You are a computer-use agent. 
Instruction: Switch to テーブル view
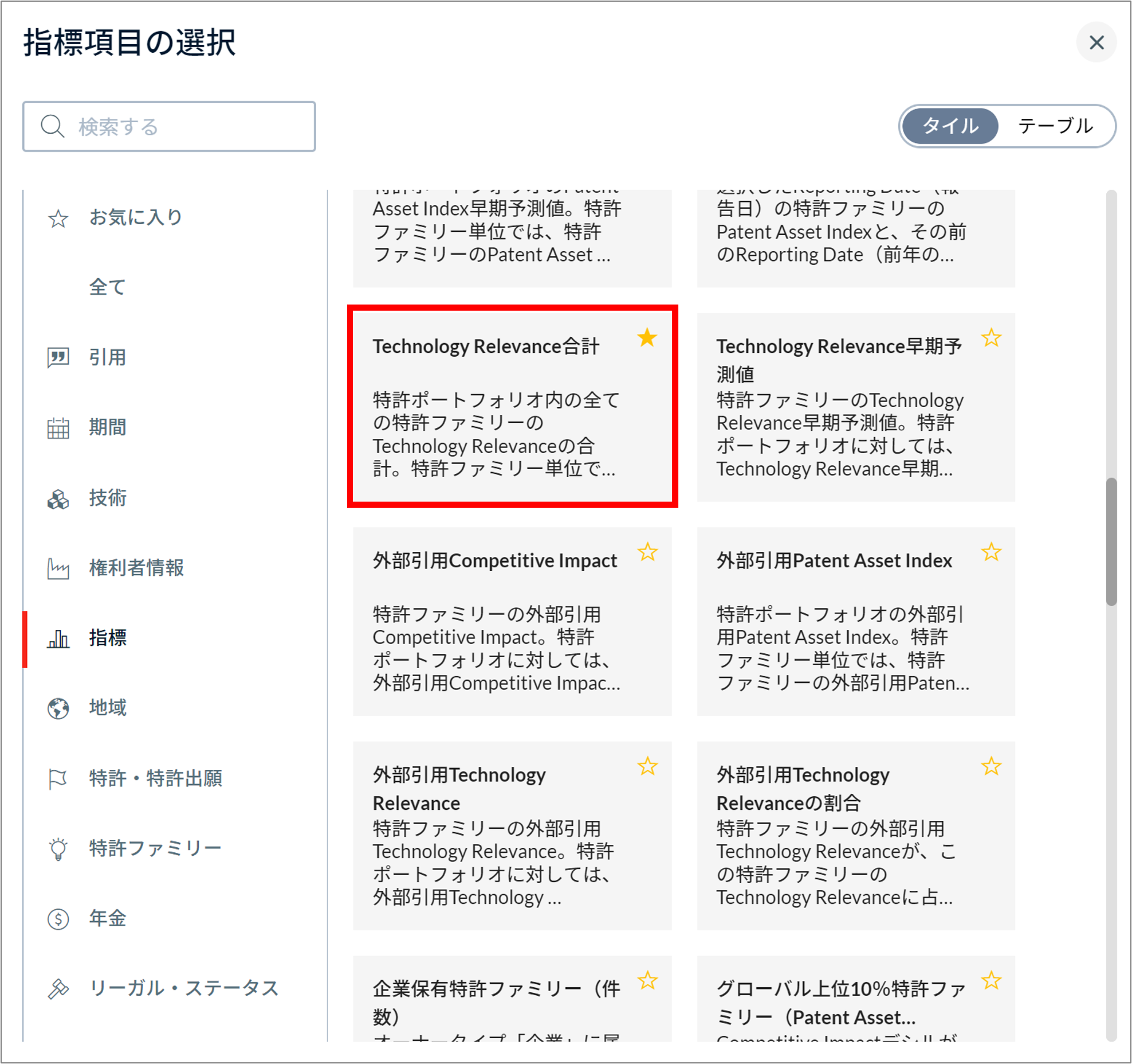click(1055, 126)
